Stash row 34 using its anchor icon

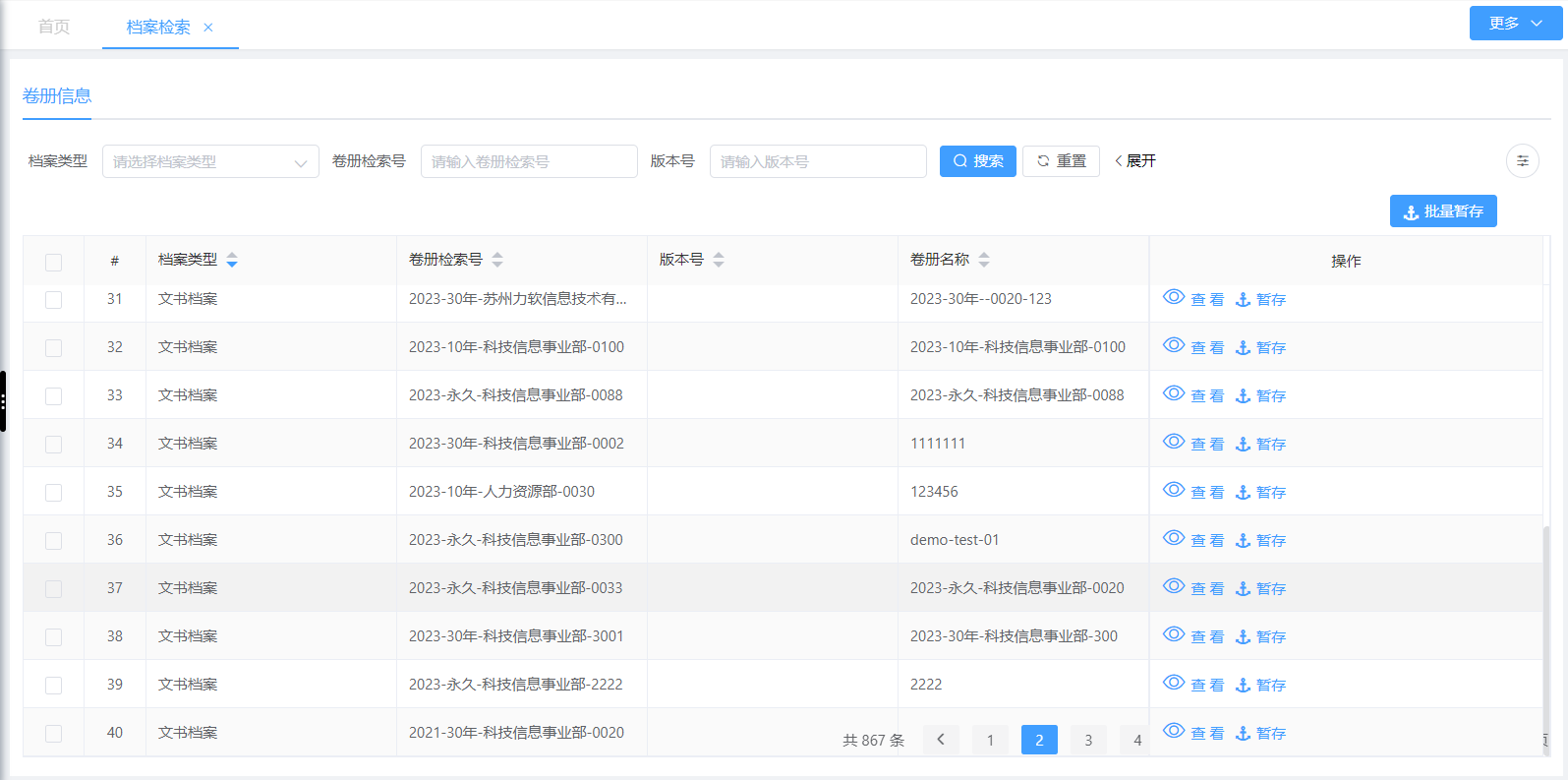click(1243, 444)
